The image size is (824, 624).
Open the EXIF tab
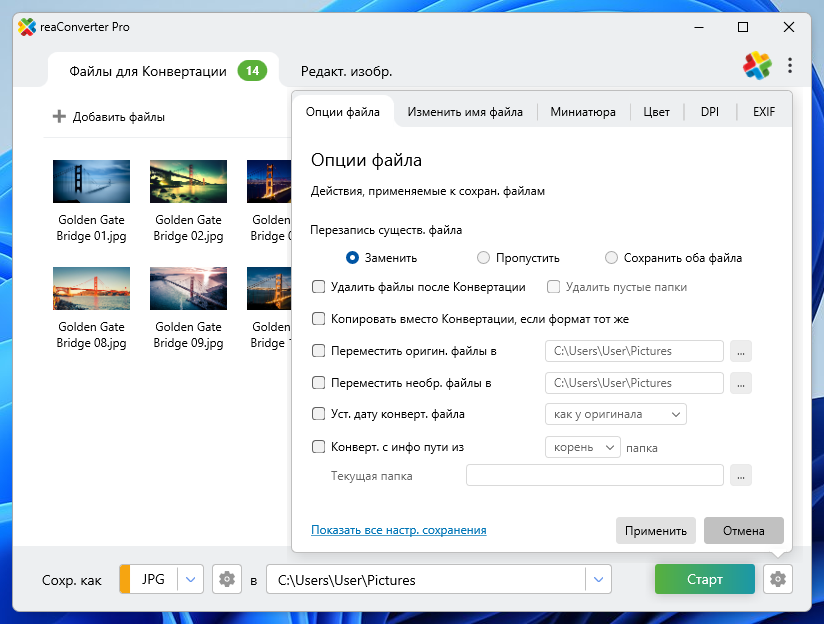(764, 112)
